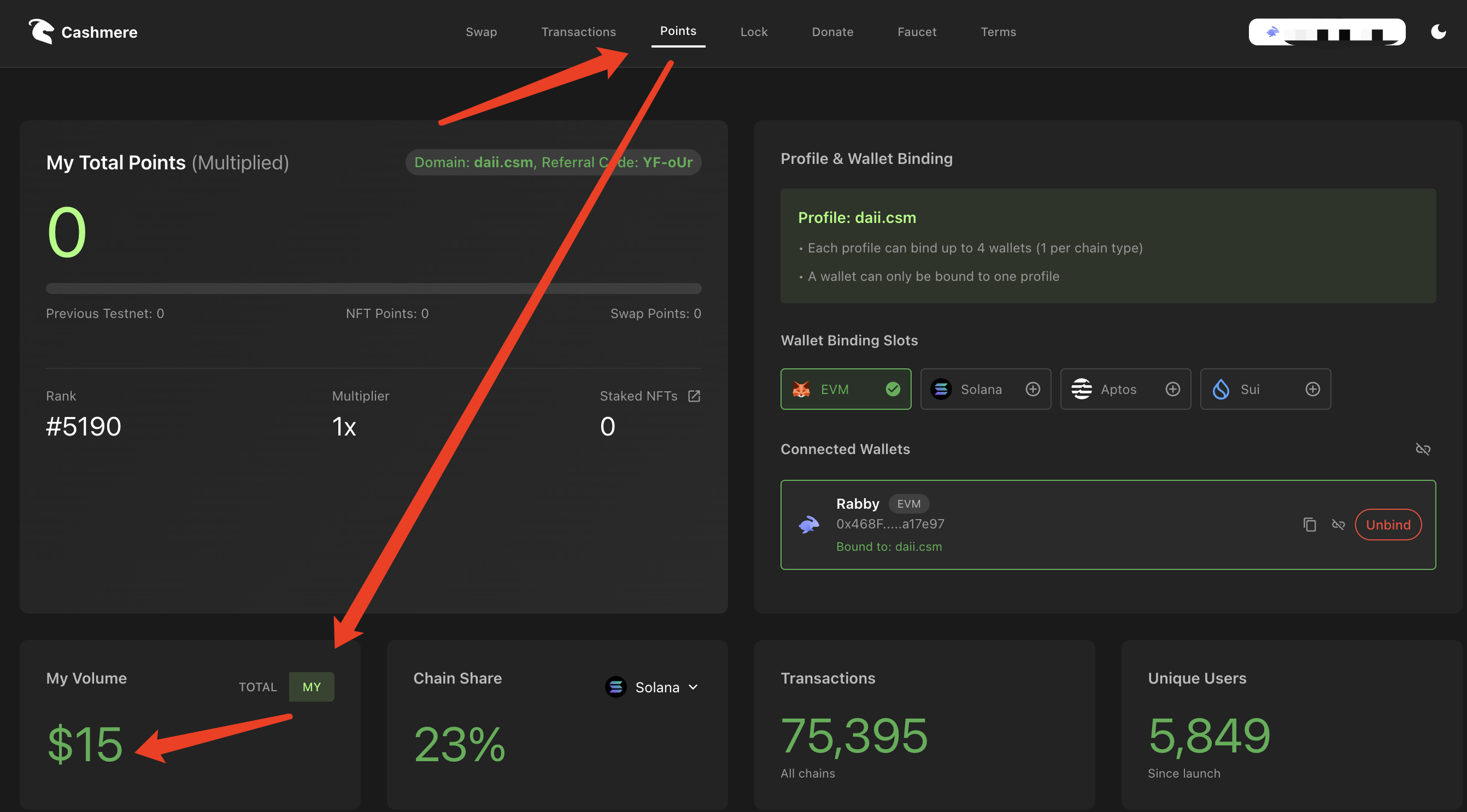The width and height of the screenshot is (1467, 812).
Task: Open the Lock tab
Action: pos(754,32)
